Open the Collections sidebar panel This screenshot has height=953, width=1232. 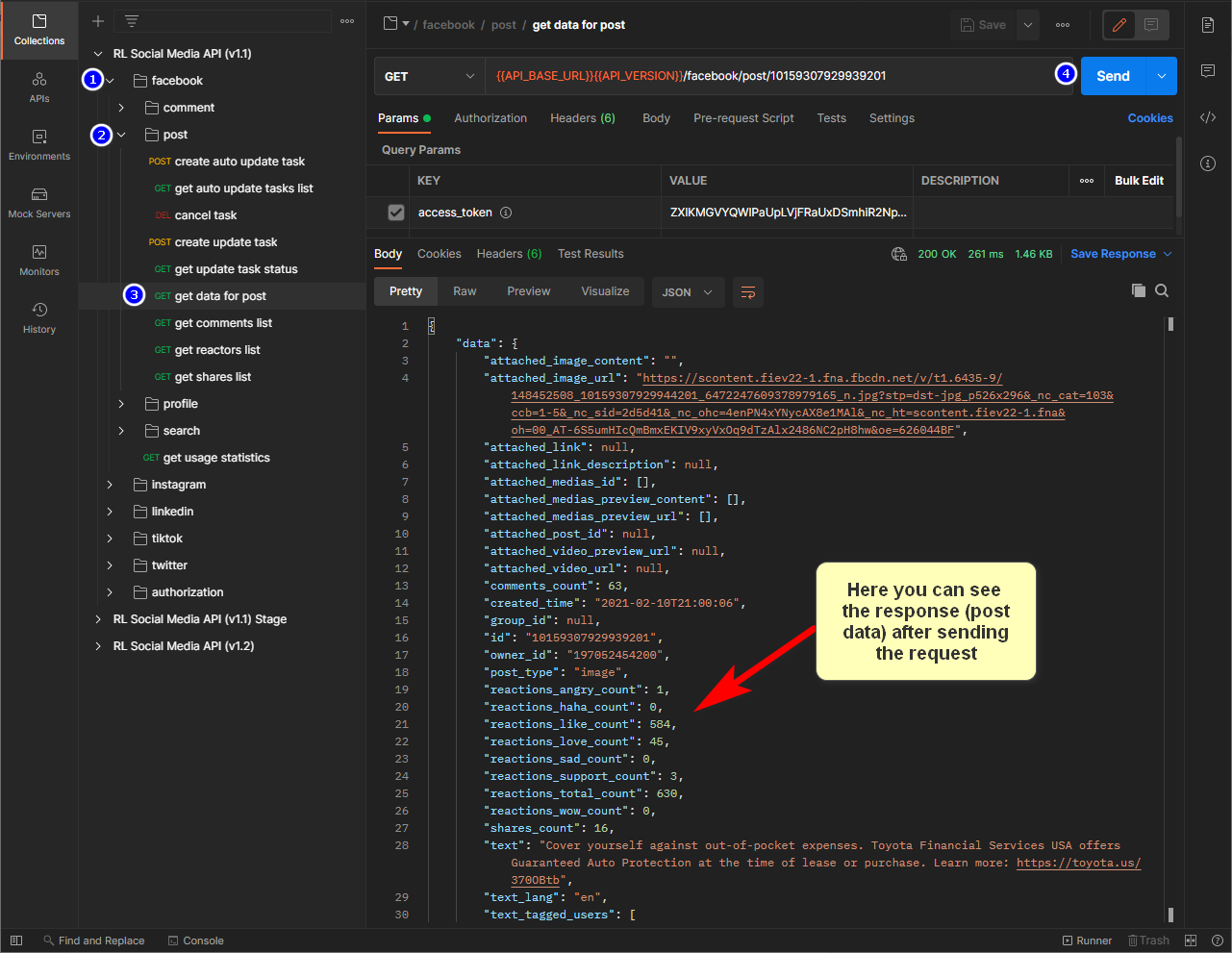[38, 30]
